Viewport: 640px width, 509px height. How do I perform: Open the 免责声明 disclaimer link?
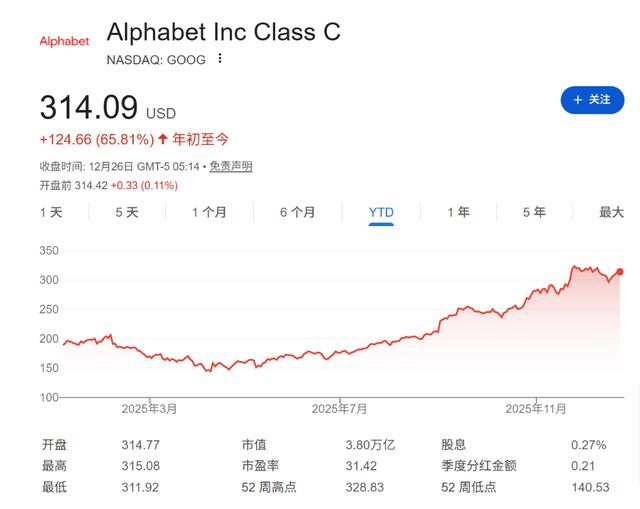pos(231,166)
